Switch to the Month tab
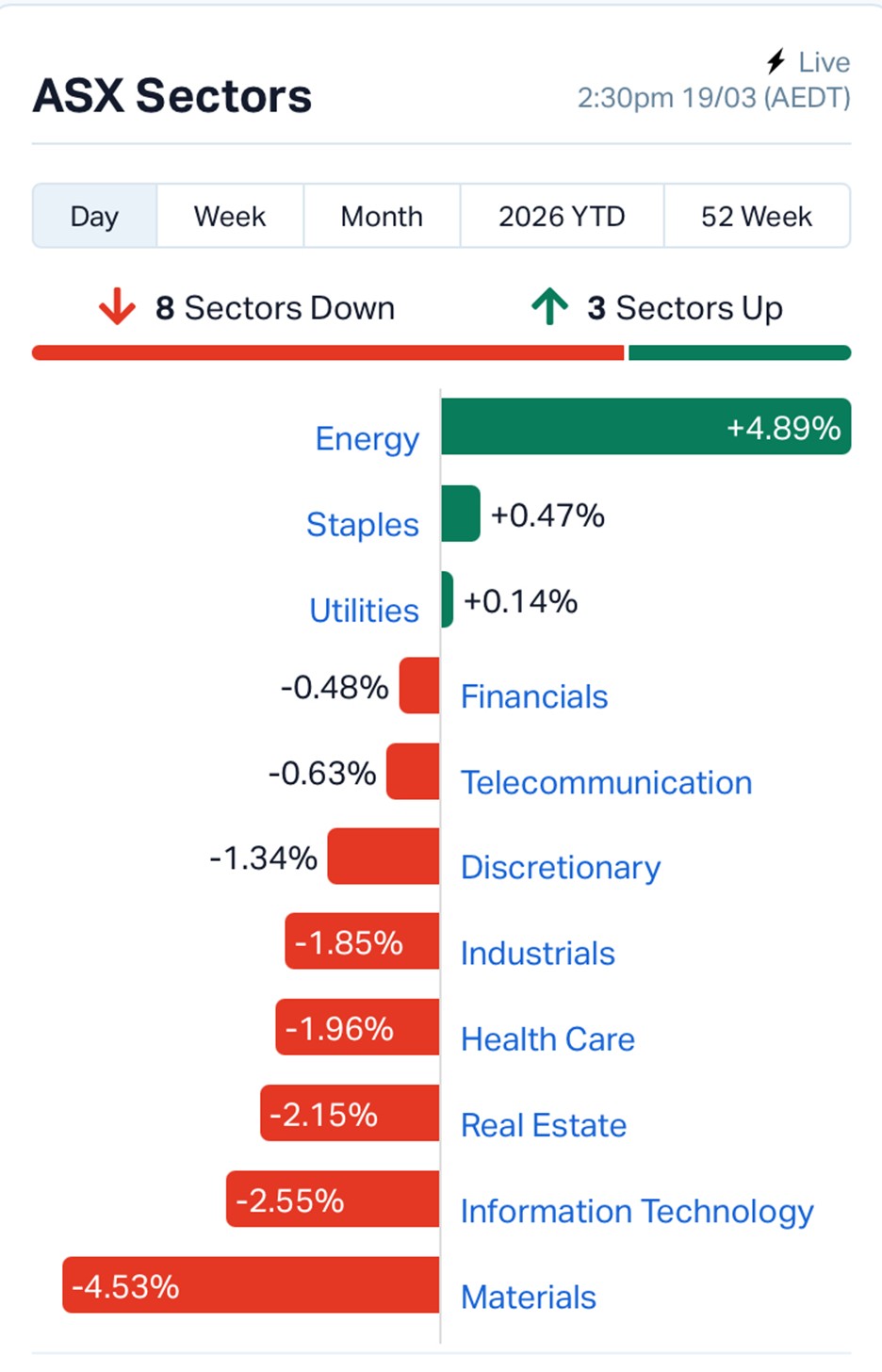882x1372 pixels. tap(382, 217)
